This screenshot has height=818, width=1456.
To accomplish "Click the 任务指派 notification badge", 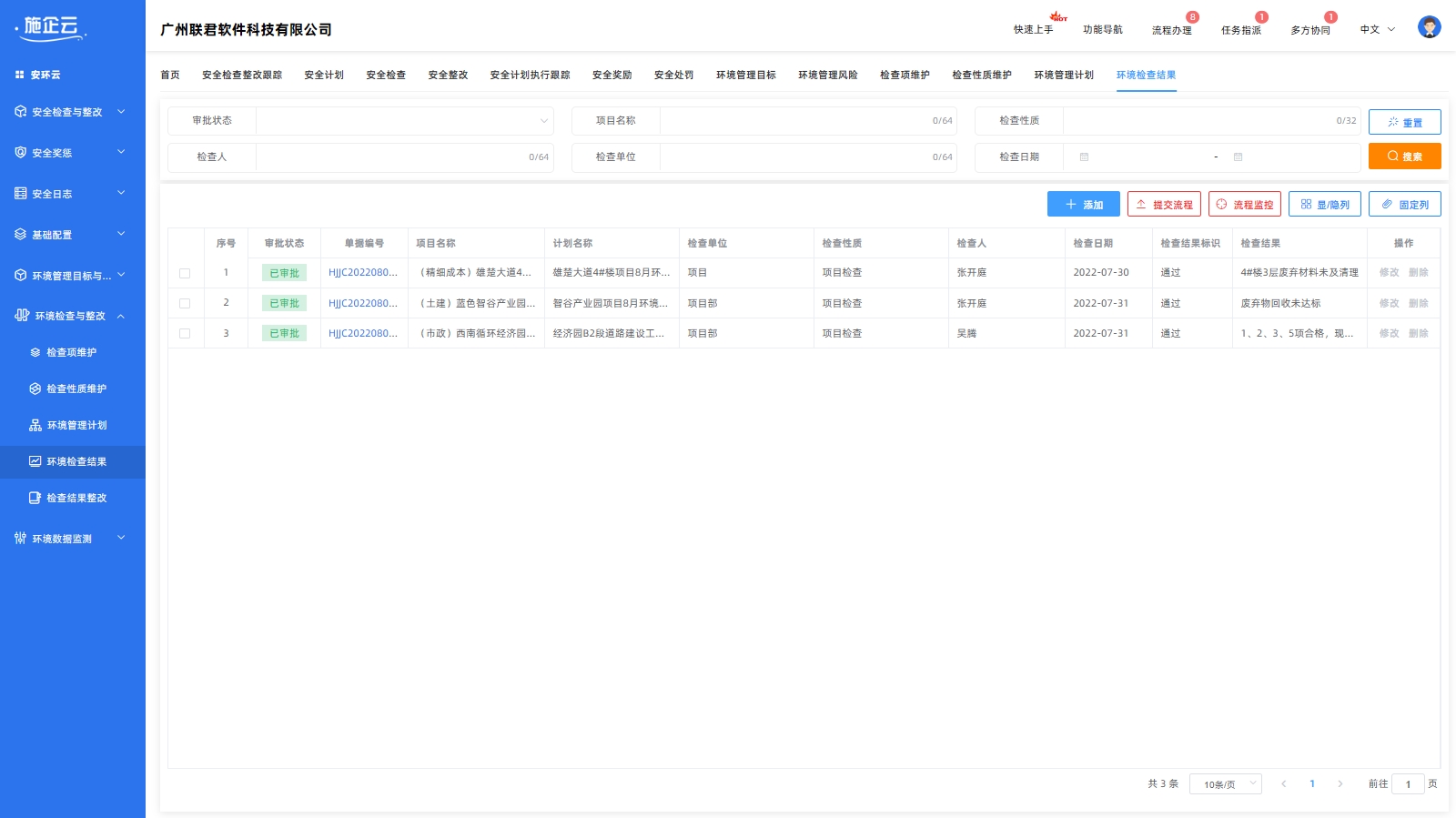I will [x=1261, y=17].
